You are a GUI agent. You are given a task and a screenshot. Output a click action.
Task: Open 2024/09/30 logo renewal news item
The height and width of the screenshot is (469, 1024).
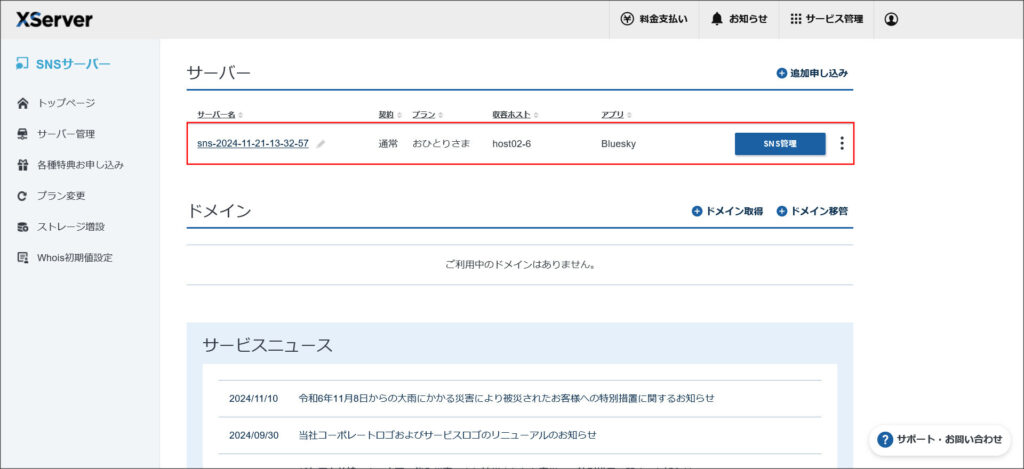coord(447,434)
